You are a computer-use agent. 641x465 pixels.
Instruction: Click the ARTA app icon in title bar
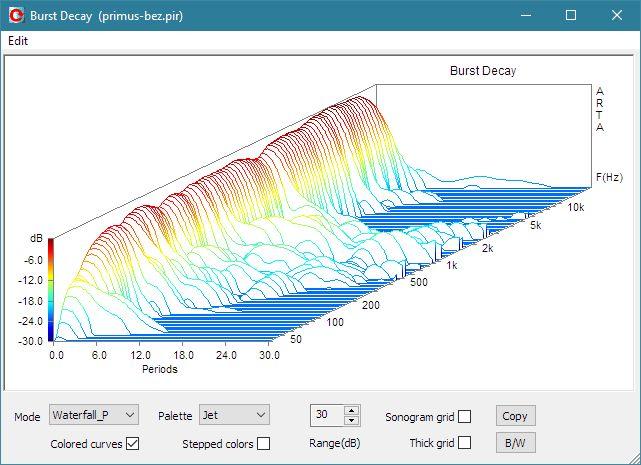pos(17,16)
